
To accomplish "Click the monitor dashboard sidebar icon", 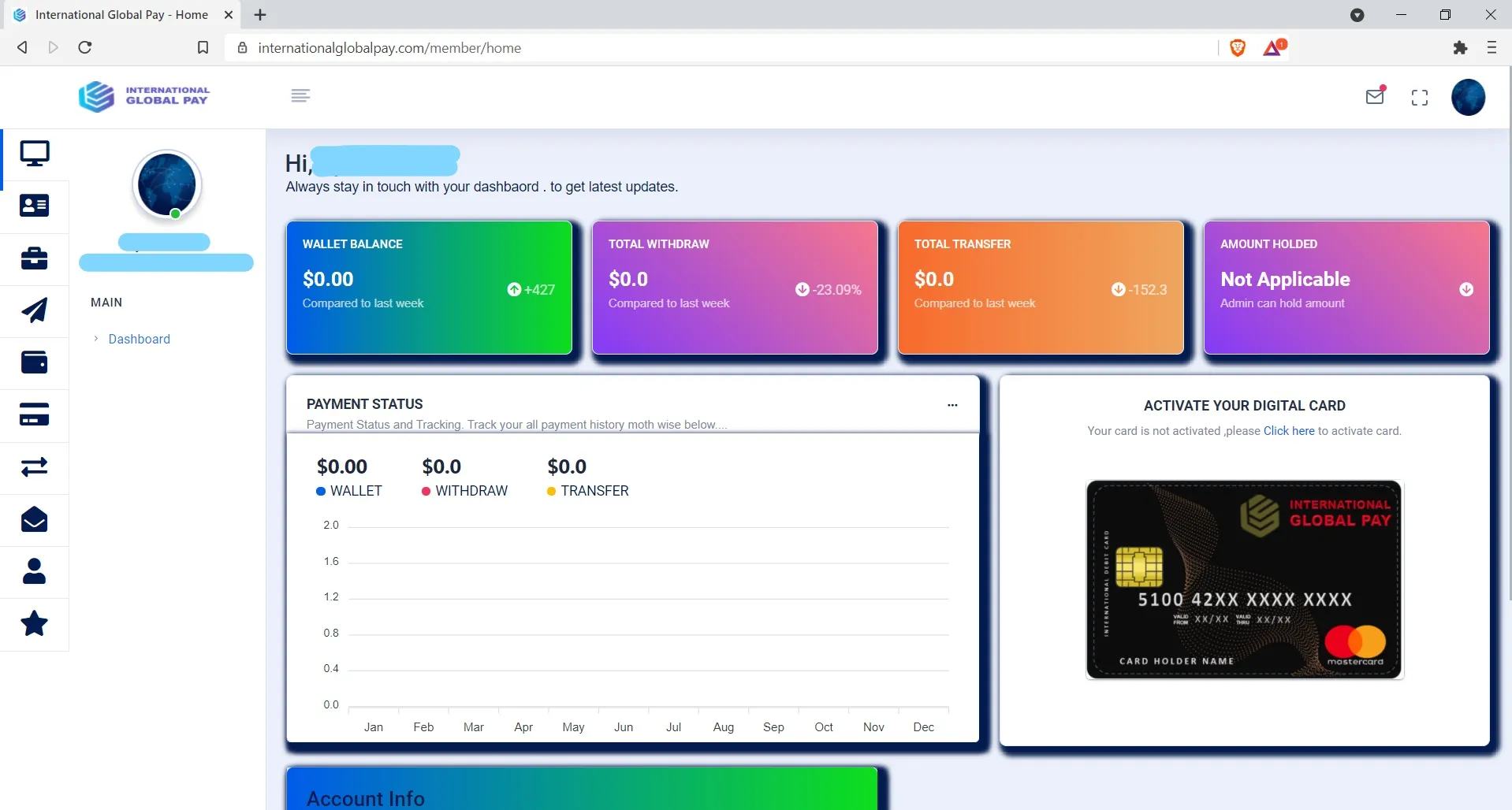I will [35, 154].
